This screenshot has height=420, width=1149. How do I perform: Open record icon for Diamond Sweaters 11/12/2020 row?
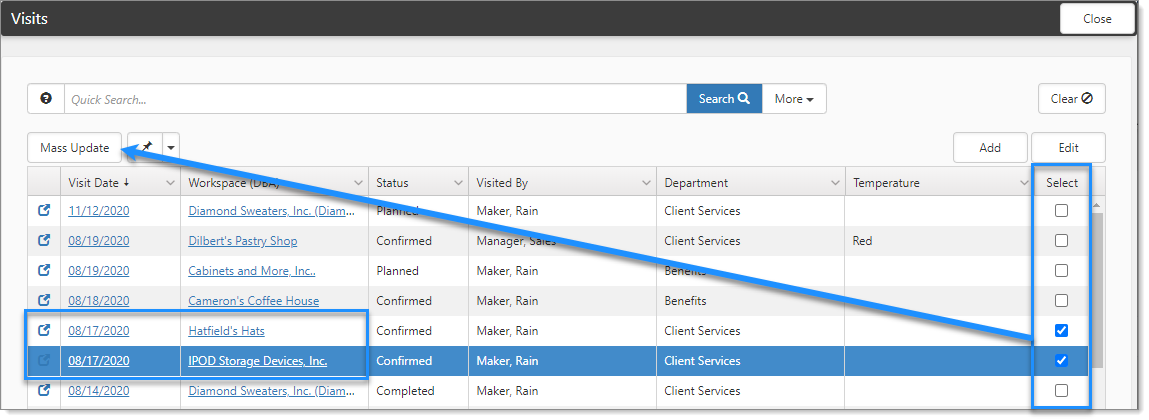44,211
